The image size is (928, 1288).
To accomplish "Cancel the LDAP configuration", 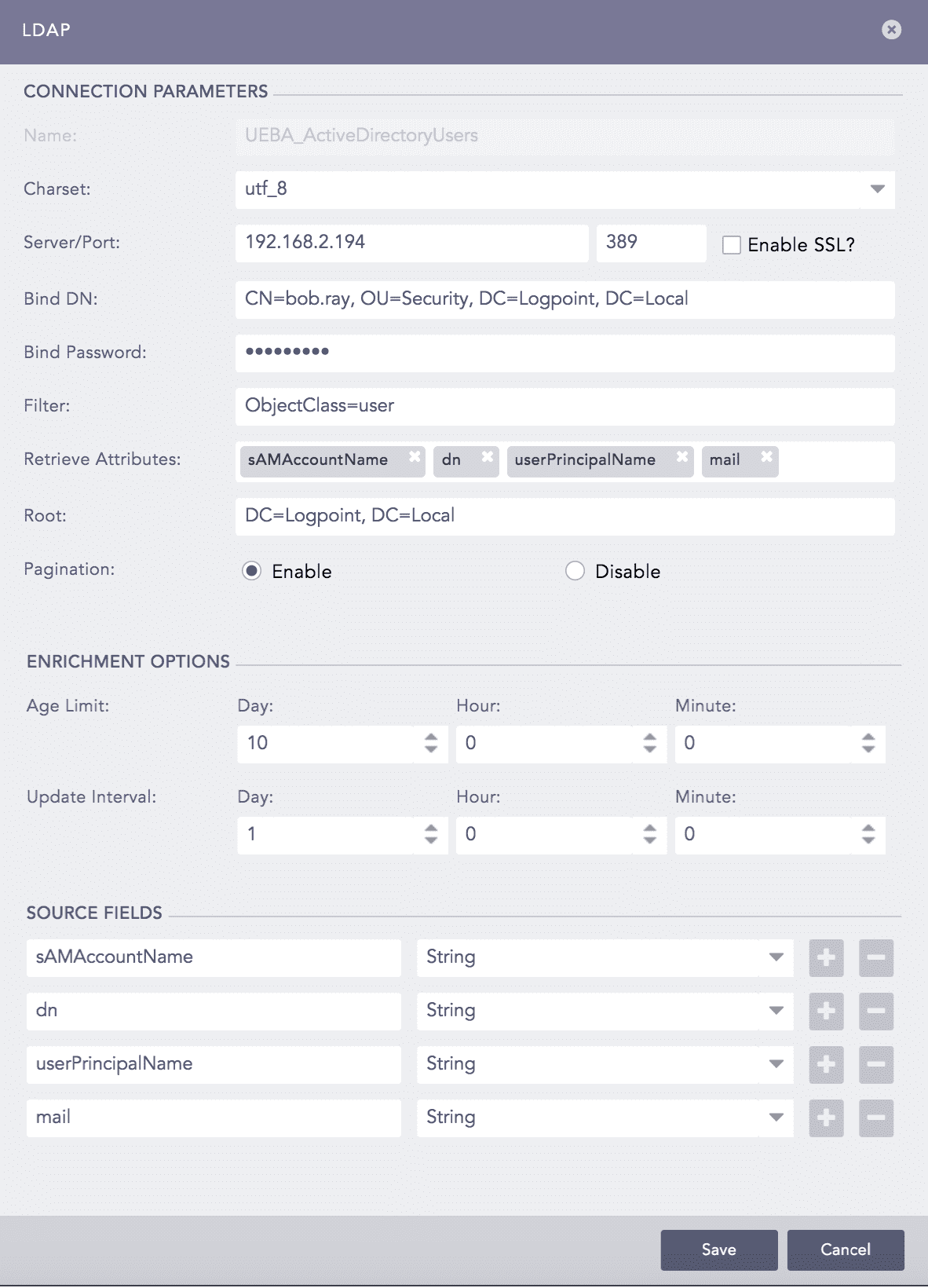I will coord(845,1250).
